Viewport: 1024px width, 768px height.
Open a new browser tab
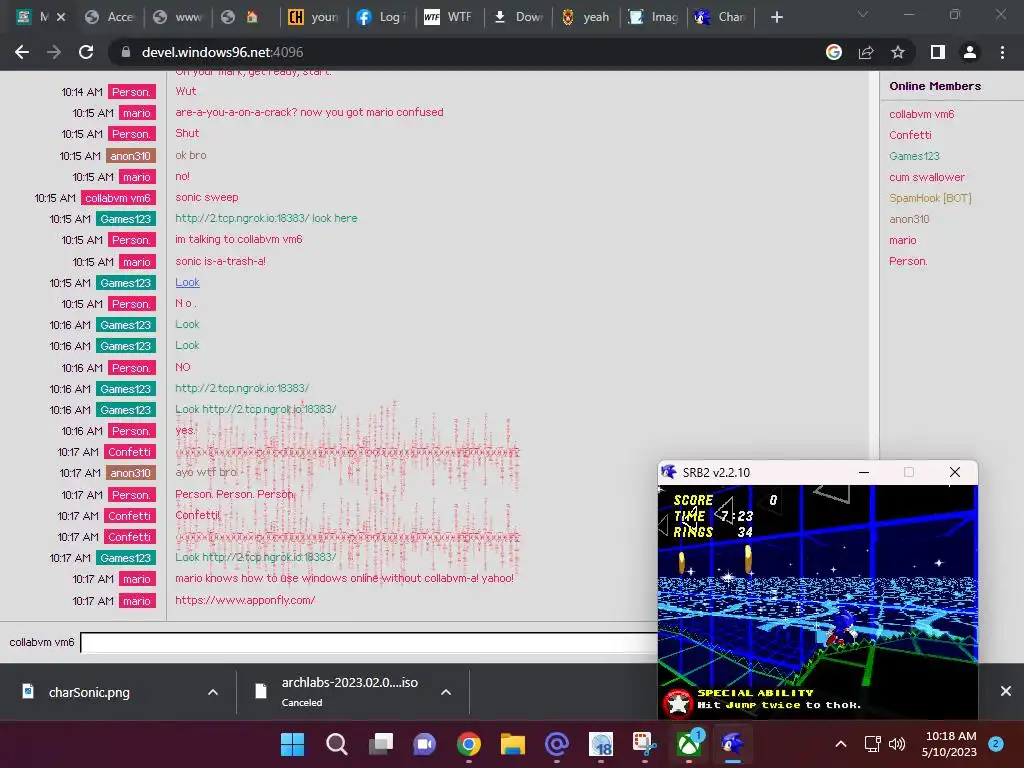coord(776,17)
